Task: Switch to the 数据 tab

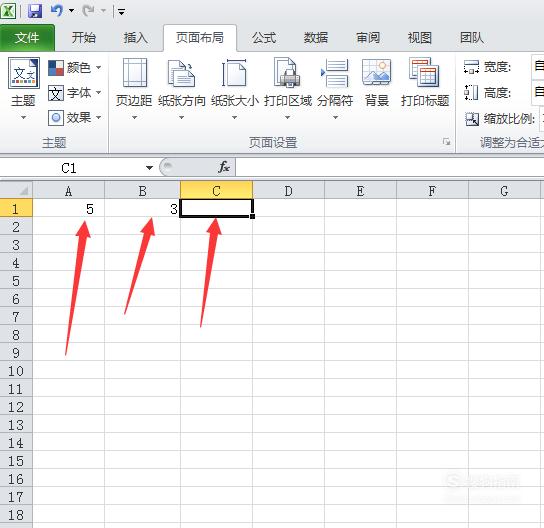Action: click(x=316, y=37)
